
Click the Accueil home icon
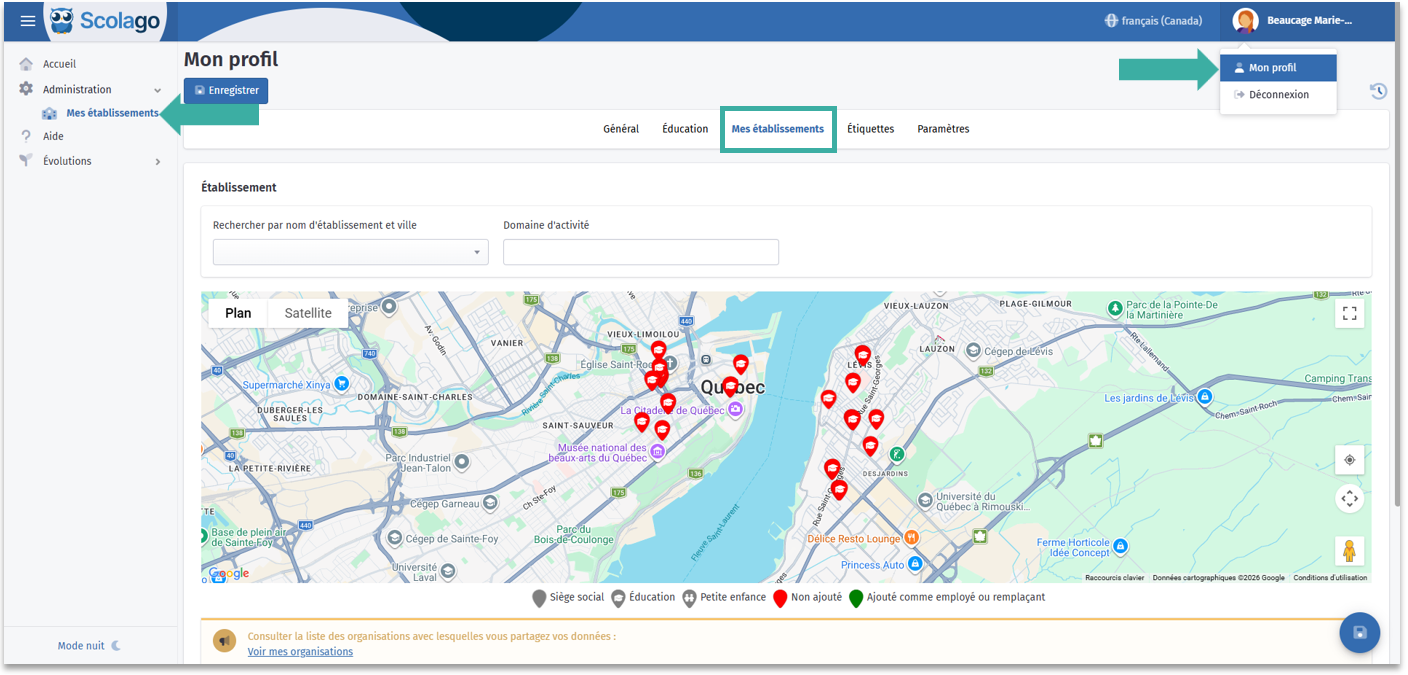pyautogui.click(x=26, y=64)
